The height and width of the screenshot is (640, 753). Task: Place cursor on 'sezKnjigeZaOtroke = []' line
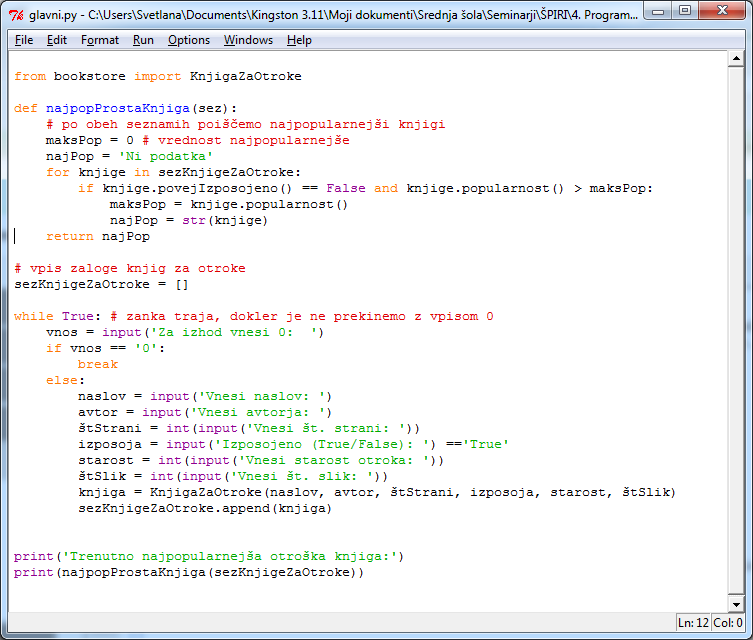point(101,285)
